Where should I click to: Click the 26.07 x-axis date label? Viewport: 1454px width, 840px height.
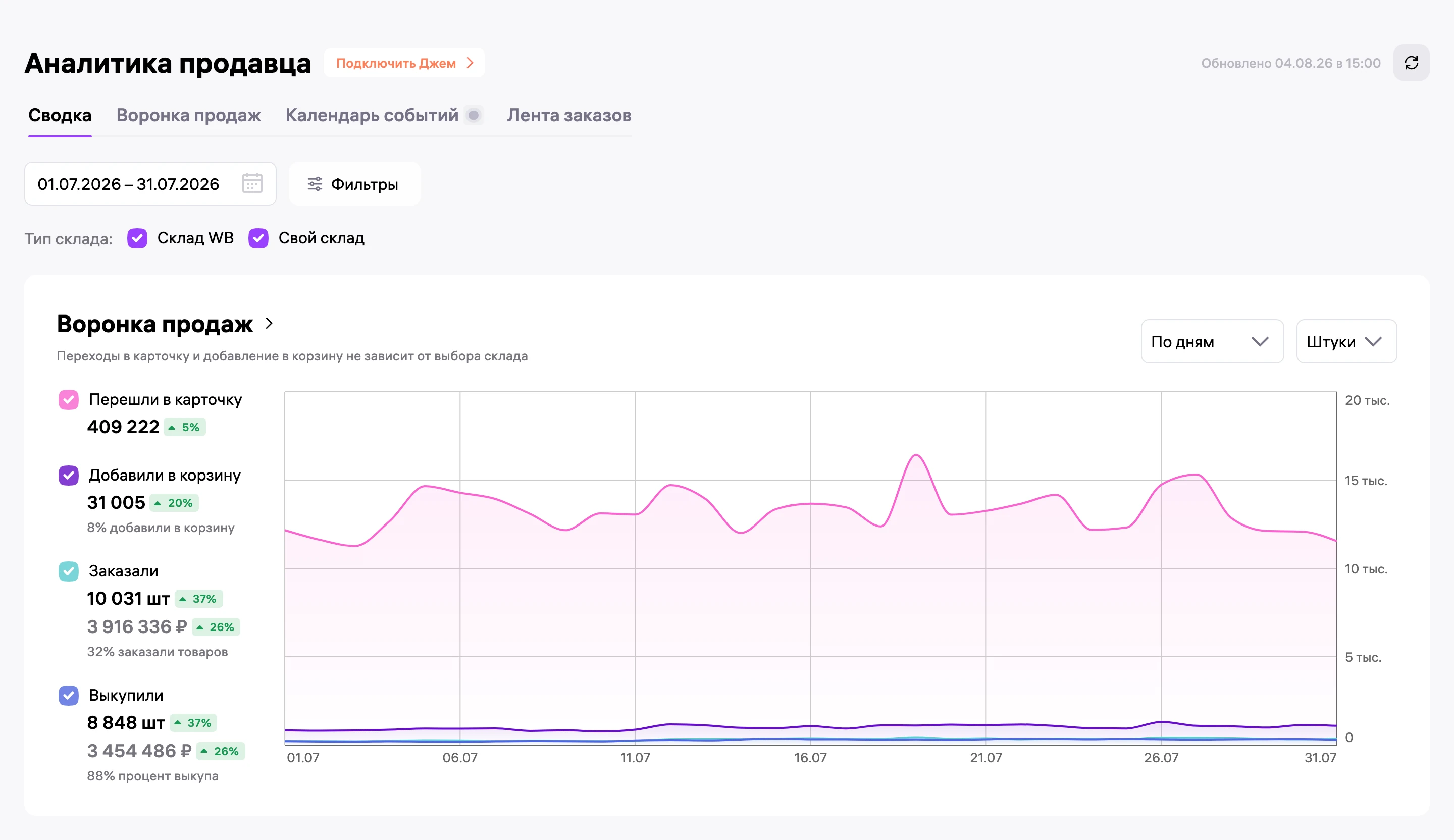(1161, 758)
